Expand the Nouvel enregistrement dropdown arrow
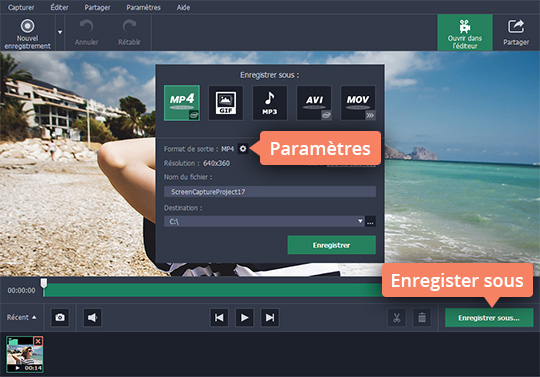 click(x=60, y=32)
